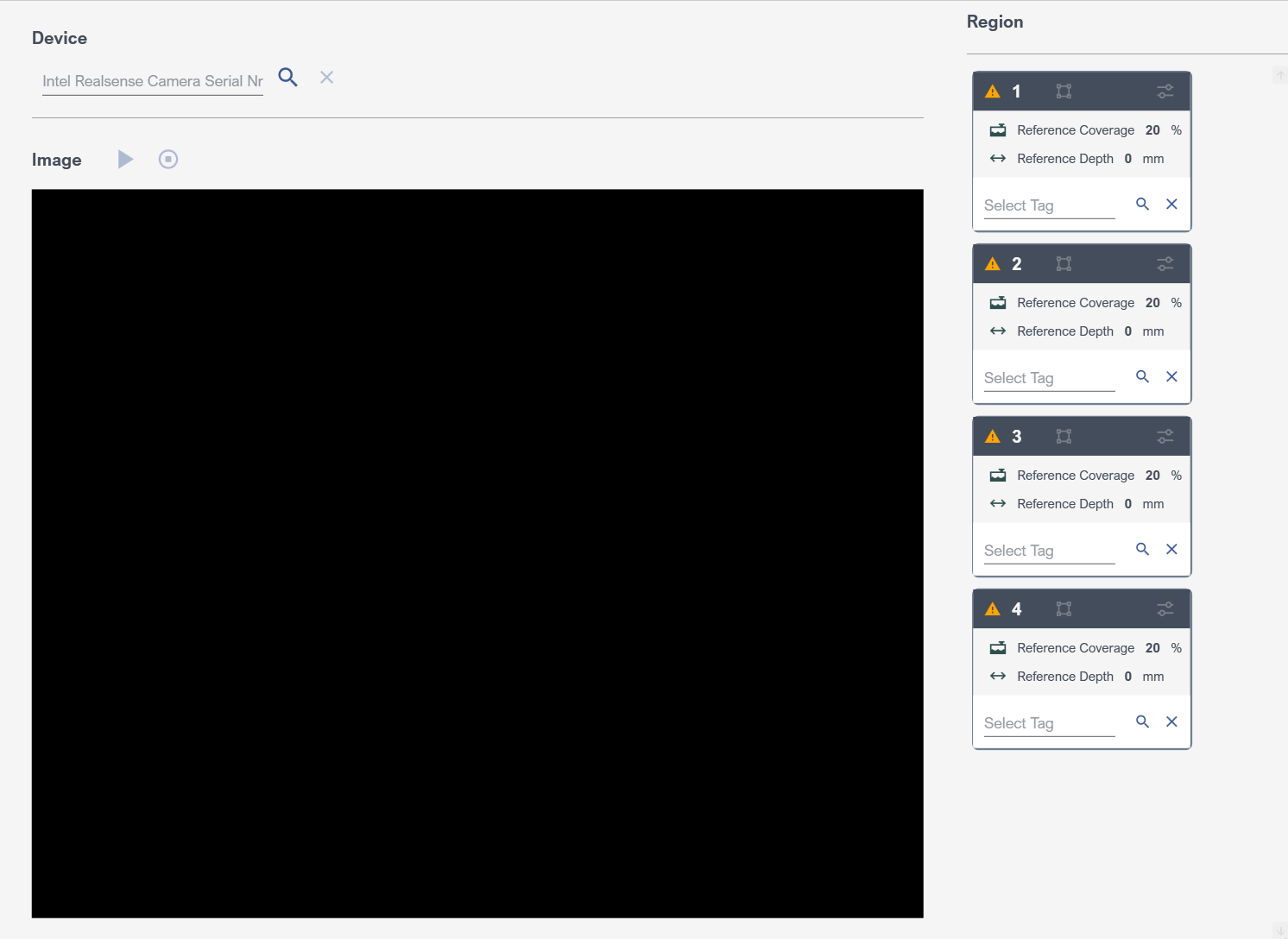
Task: Draw bounding box for region 3
Action: click(x=1064, y=437)
